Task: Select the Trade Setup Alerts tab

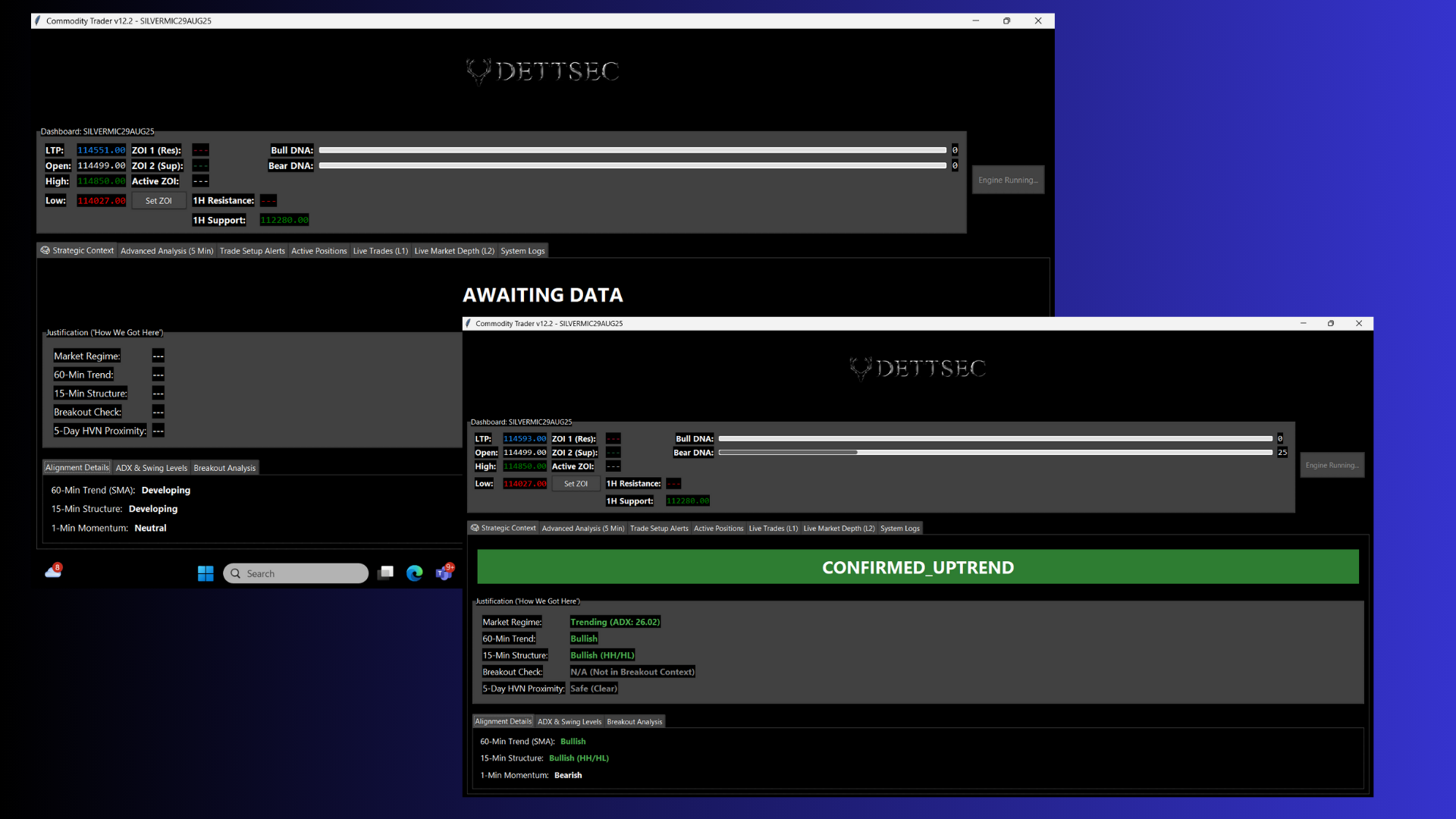Action: pos(659,528)
